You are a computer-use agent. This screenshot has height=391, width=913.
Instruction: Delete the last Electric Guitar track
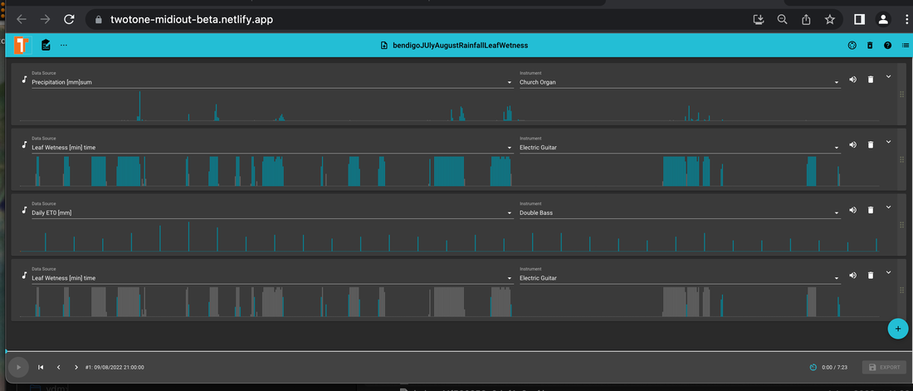[870, 275]
